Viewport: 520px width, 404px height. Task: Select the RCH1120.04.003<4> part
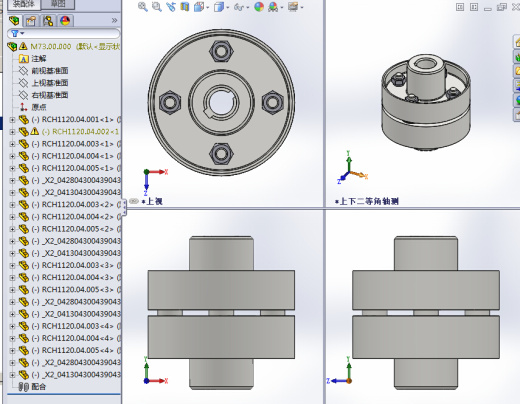pos(77,326)
